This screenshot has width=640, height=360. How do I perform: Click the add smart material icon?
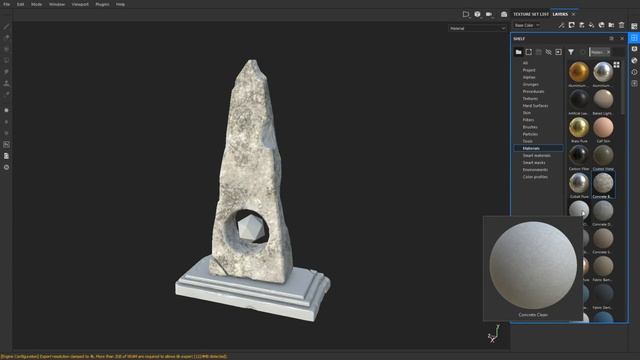(601, 25)
